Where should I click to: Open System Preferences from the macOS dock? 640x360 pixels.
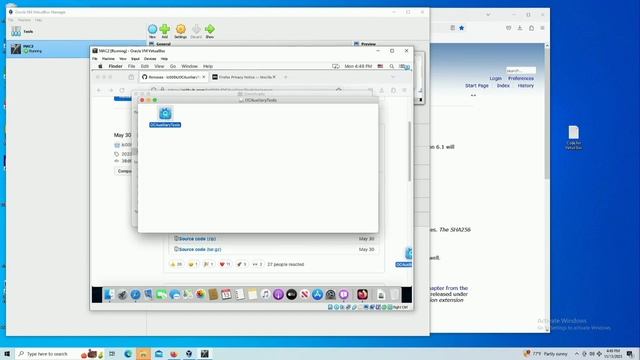331,294
